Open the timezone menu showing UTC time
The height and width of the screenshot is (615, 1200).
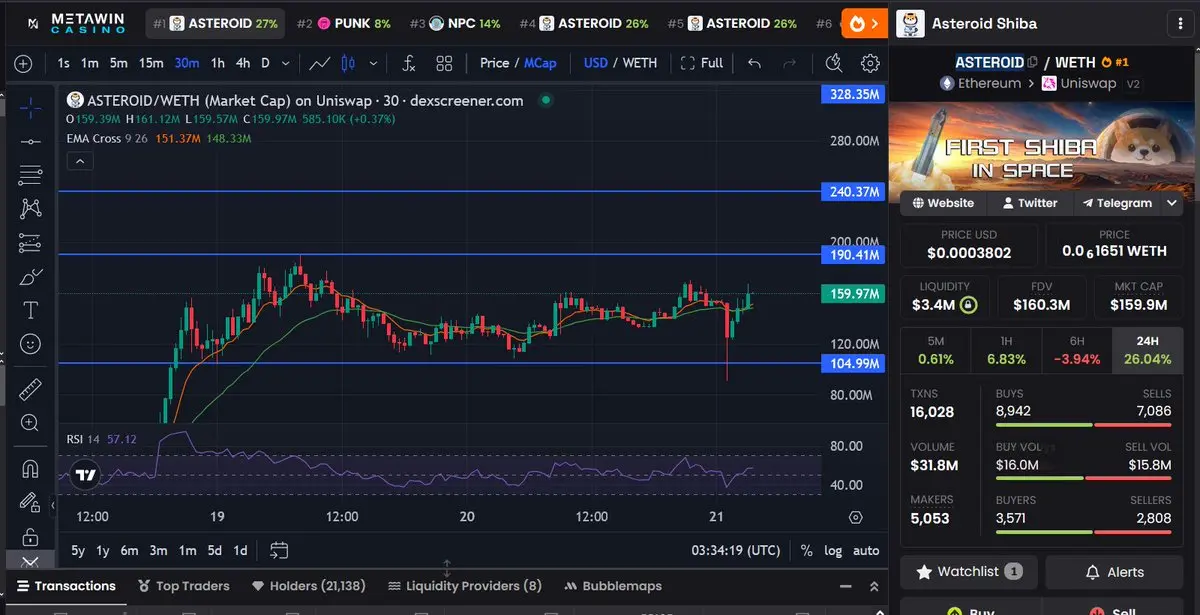736,550
